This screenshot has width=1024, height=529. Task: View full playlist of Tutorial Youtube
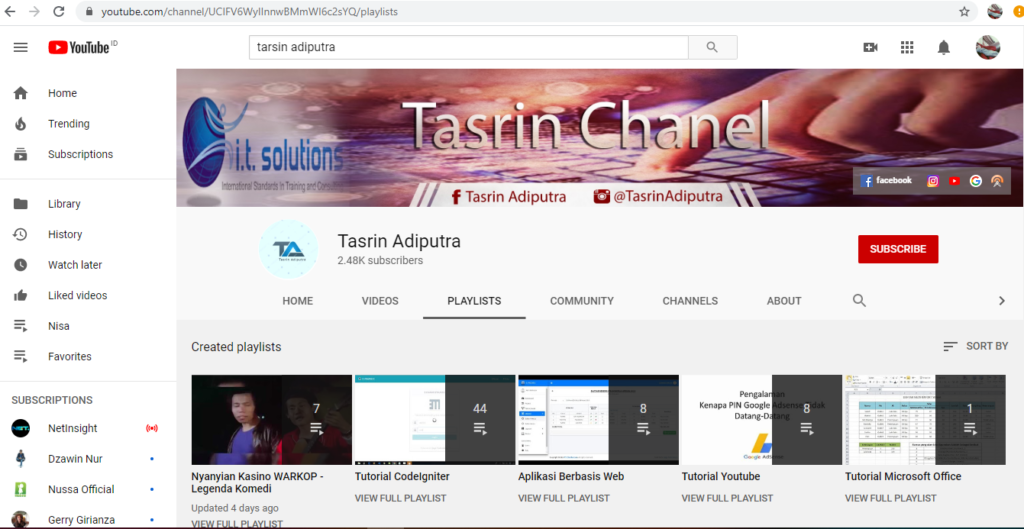point(728,498)
